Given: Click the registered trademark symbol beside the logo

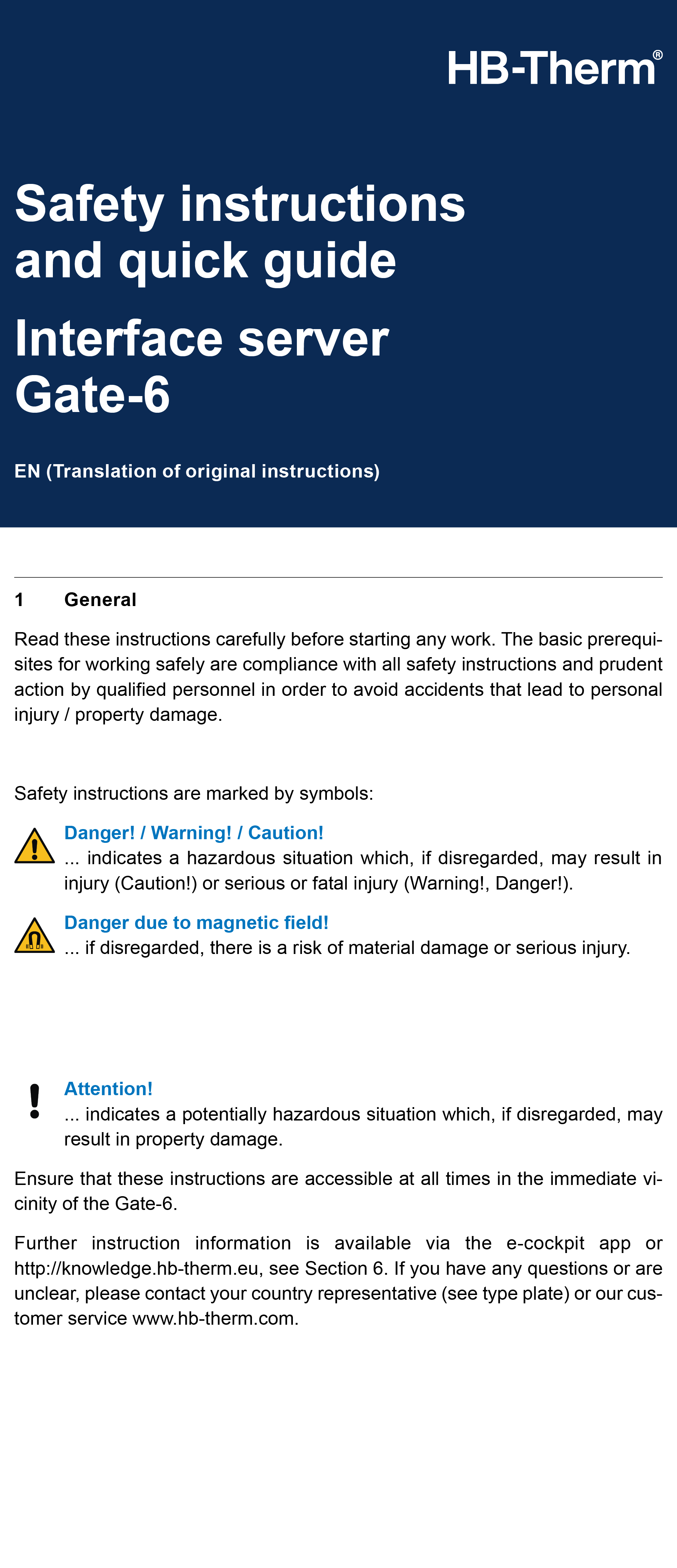Looking at the screenshot, I should [657, 55].
